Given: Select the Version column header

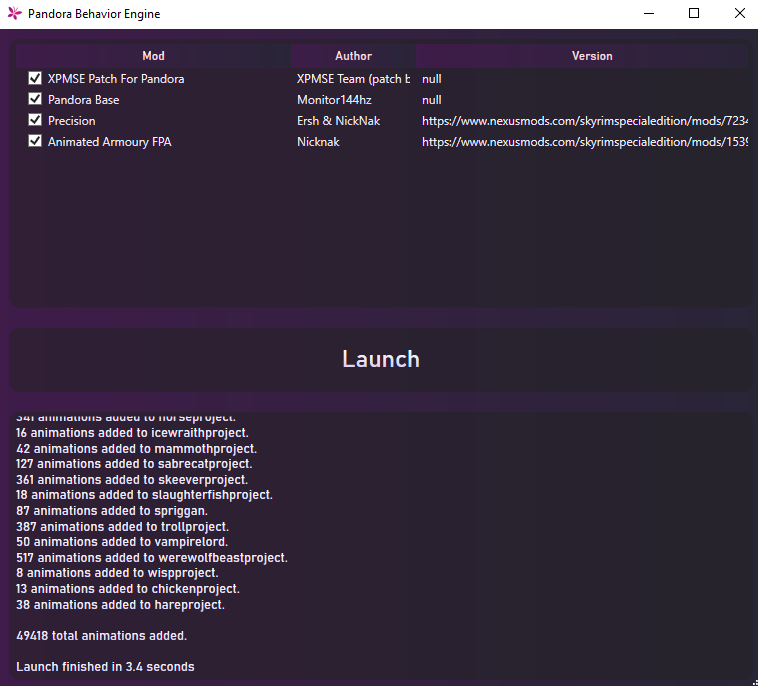Looking at the screenshot, I should point(591,56).
